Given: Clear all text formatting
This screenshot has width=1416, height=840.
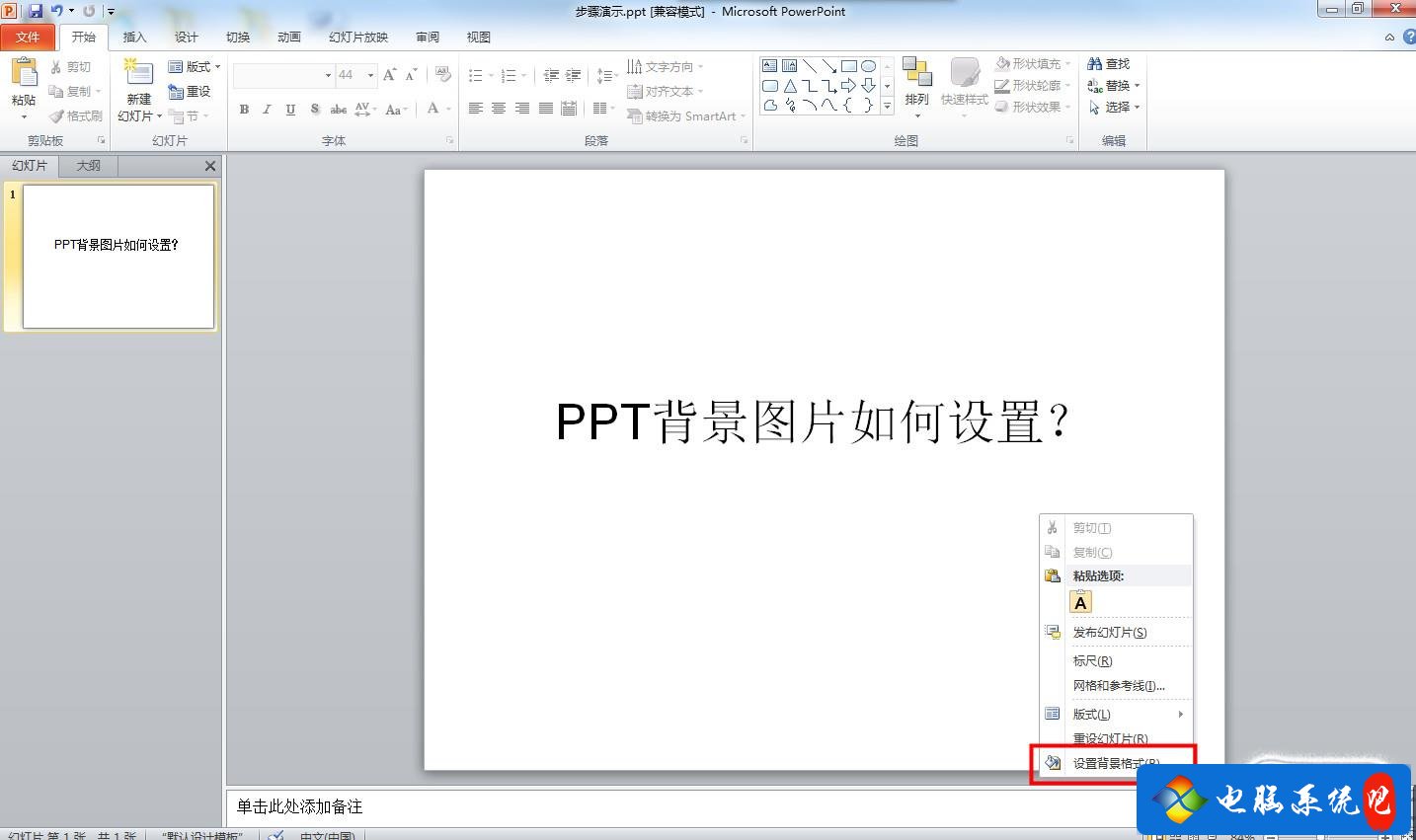Looking at the screenshot, I should tap(442, 75).
